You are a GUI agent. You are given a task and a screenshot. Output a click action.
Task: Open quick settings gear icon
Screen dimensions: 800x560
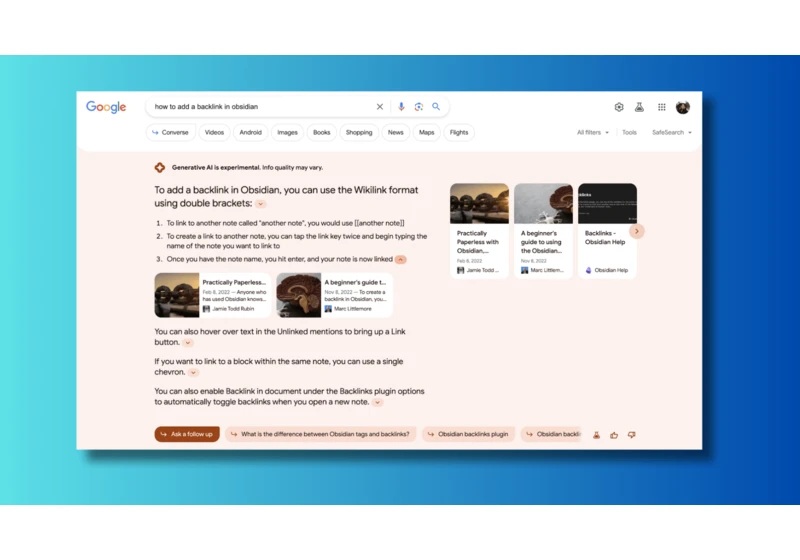coord(619,107)
